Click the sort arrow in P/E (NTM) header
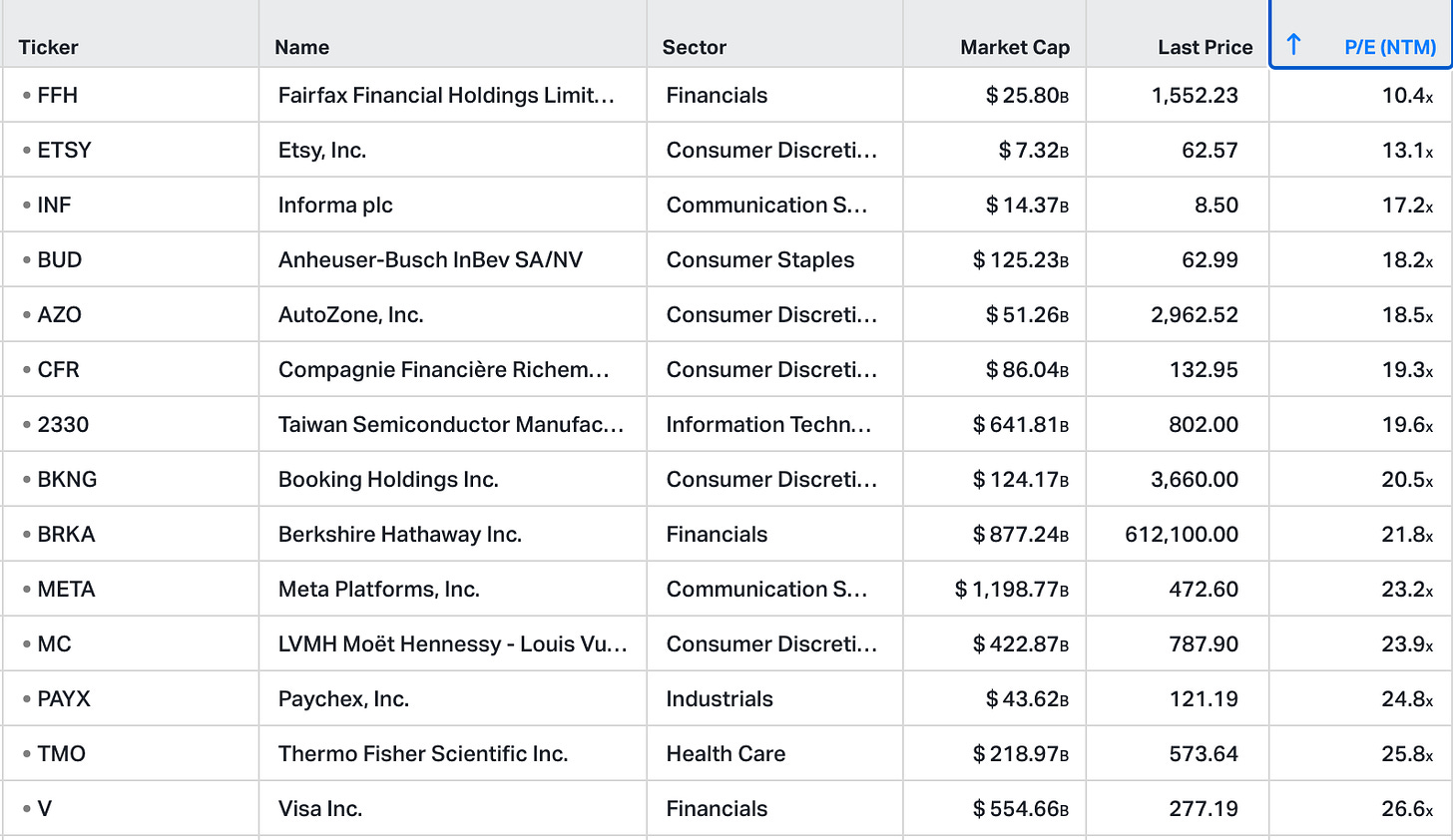Image resolution: width=1453 pixels, height=840 pixels. 1293,45
